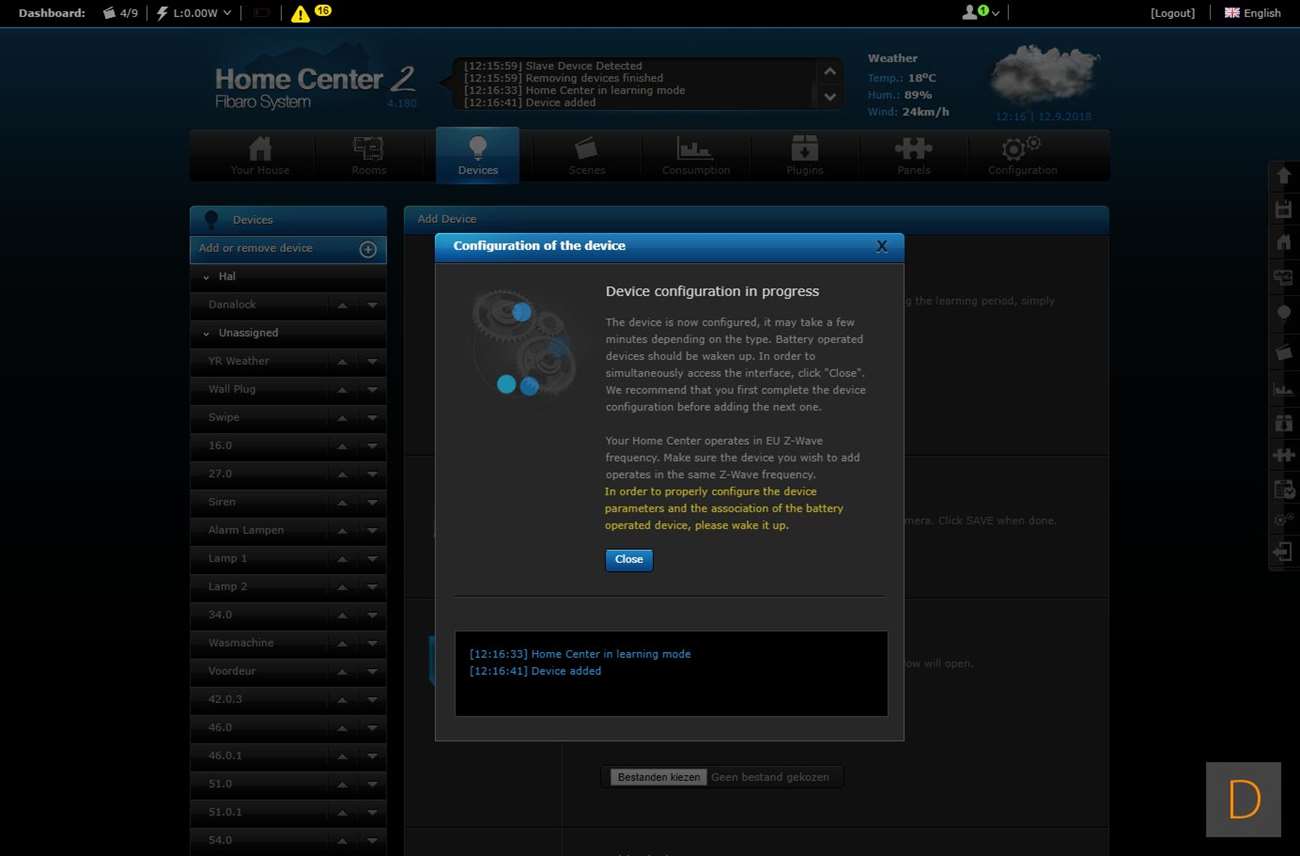Image resolution: width=1300 pixels, height=856 pixels.
Task: Move Siren down in the list
Action: tap(372, 502)
